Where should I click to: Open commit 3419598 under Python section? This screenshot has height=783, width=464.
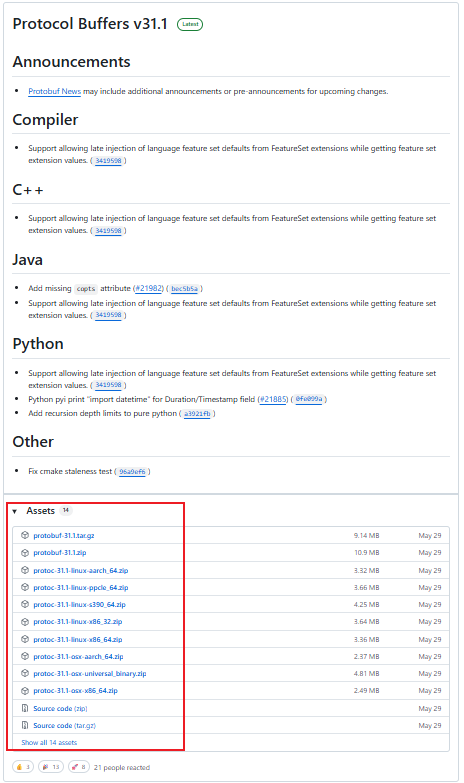[x=108, y=385]
